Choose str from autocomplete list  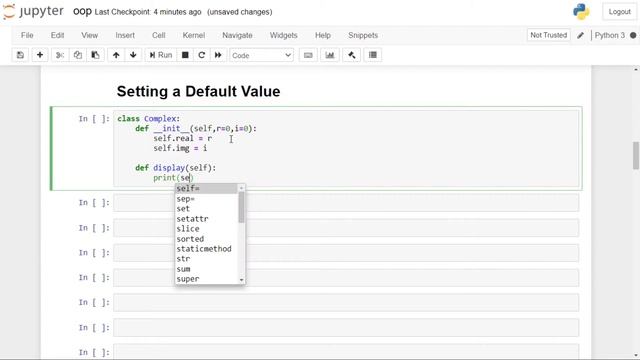pos(207,259)
